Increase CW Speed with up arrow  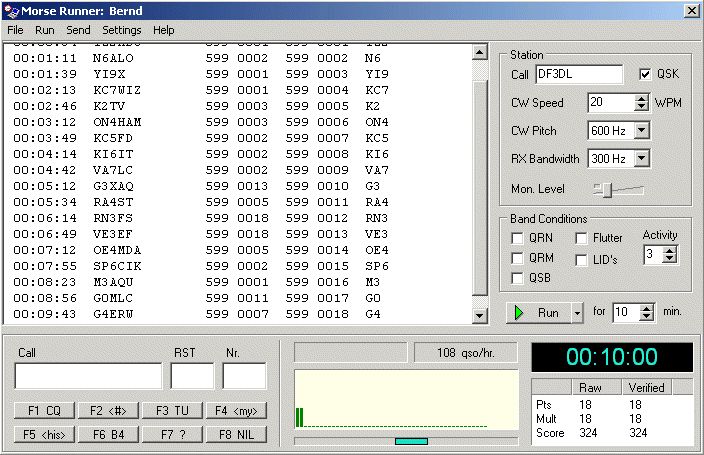click(x=641, y=98)
